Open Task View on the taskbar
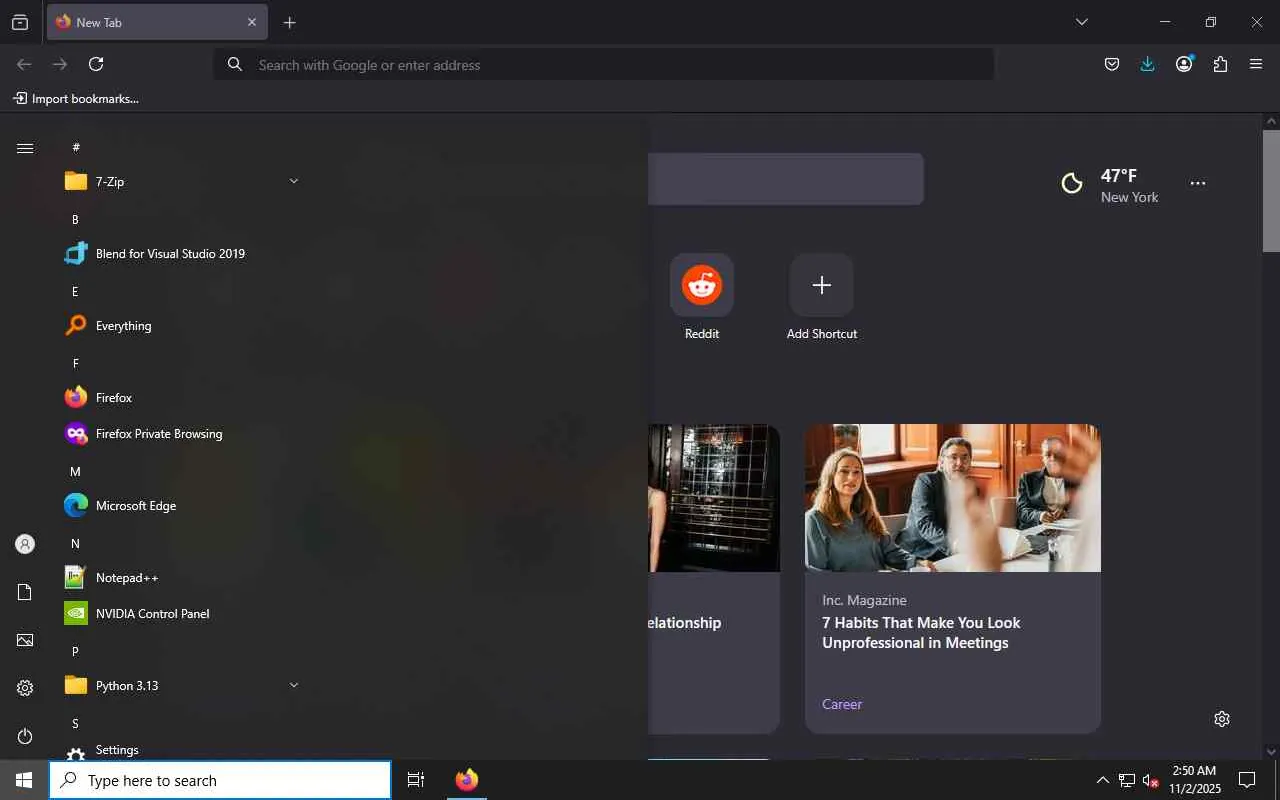Viewport: 1280px width, 800px height. click(416, 780)
